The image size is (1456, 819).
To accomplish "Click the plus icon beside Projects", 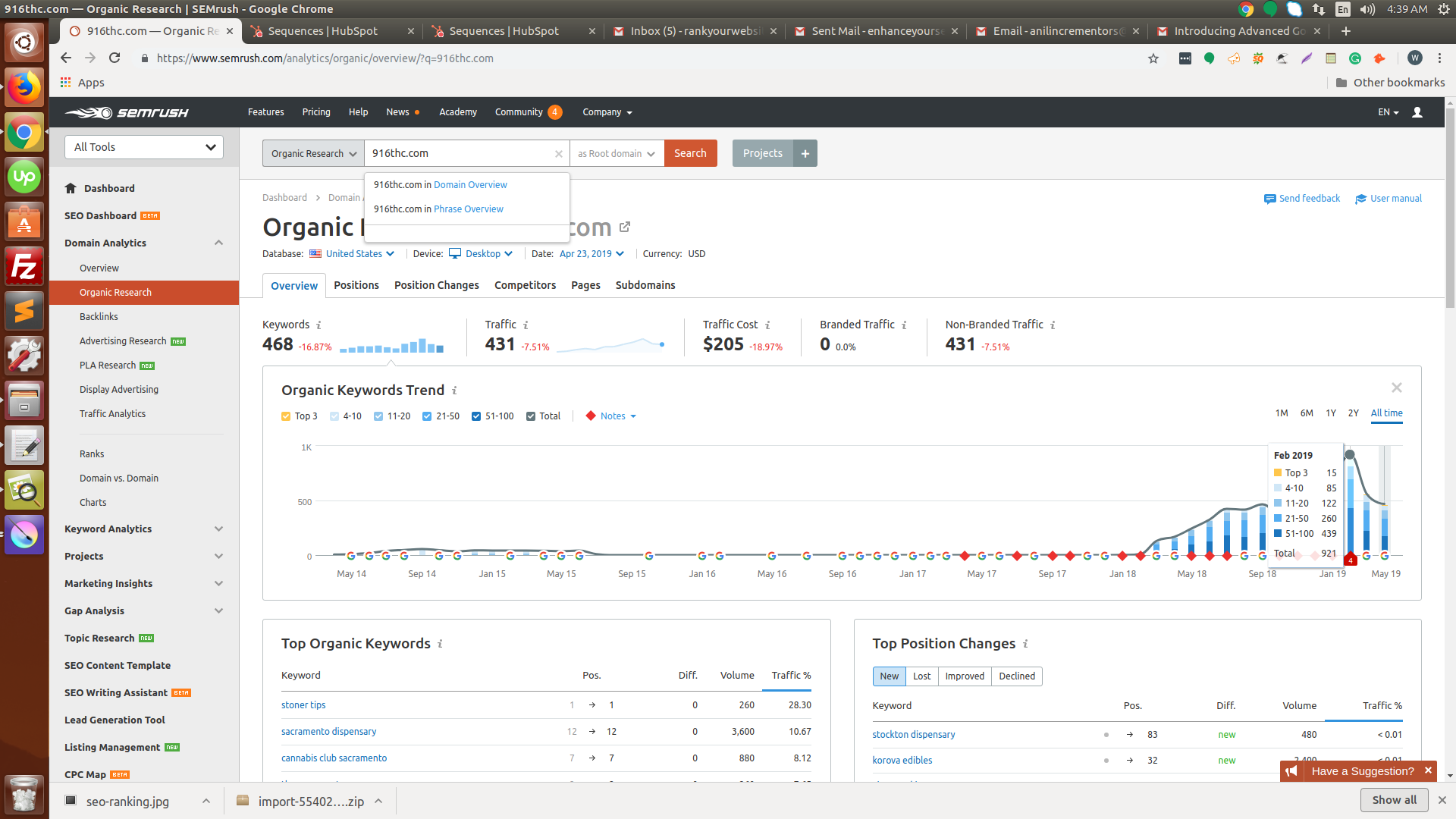I will [x=805, y=153].
